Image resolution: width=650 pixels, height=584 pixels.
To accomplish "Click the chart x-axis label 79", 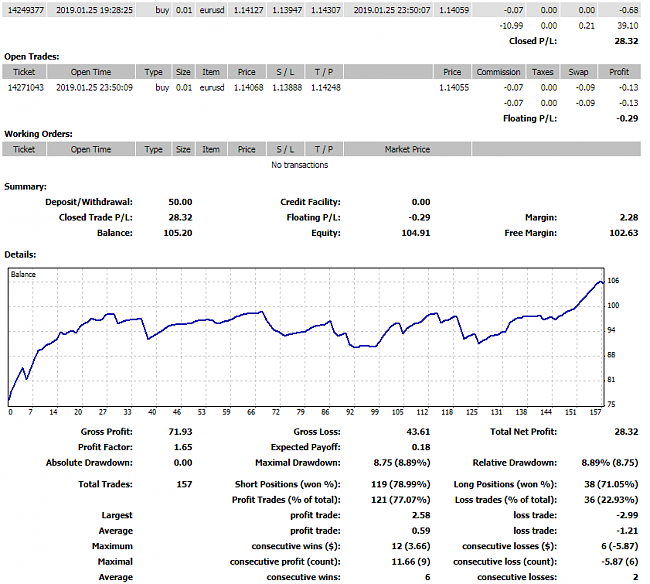I will (301, 412).
